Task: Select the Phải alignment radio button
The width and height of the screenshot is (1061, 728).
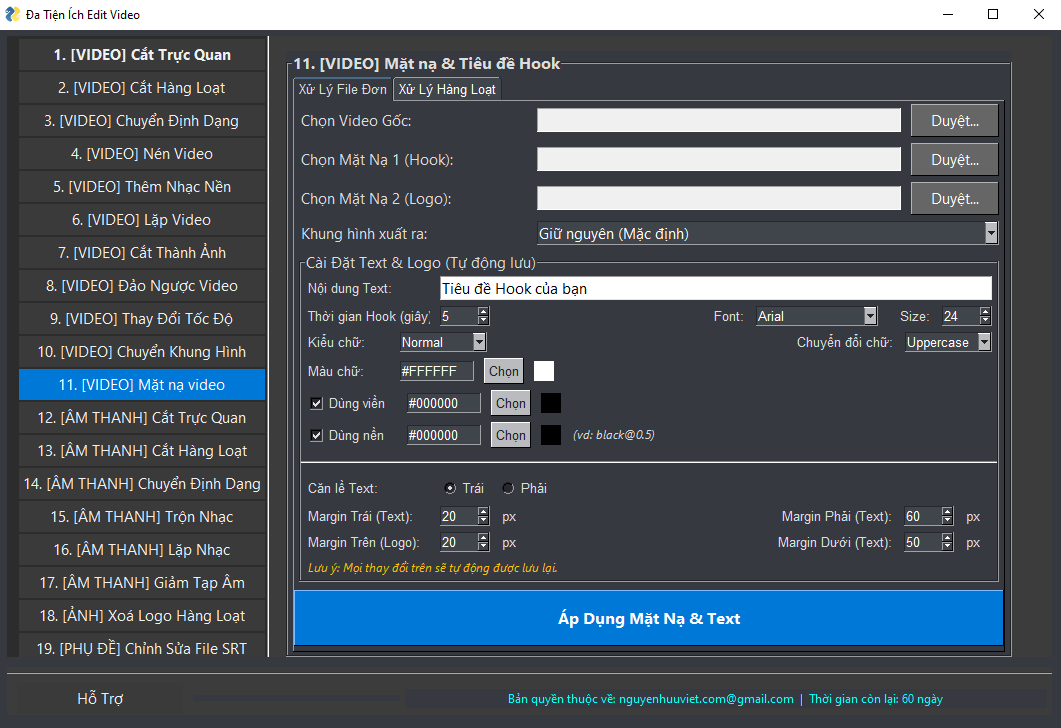Action: pyautogui.click(x=508, y=488)
